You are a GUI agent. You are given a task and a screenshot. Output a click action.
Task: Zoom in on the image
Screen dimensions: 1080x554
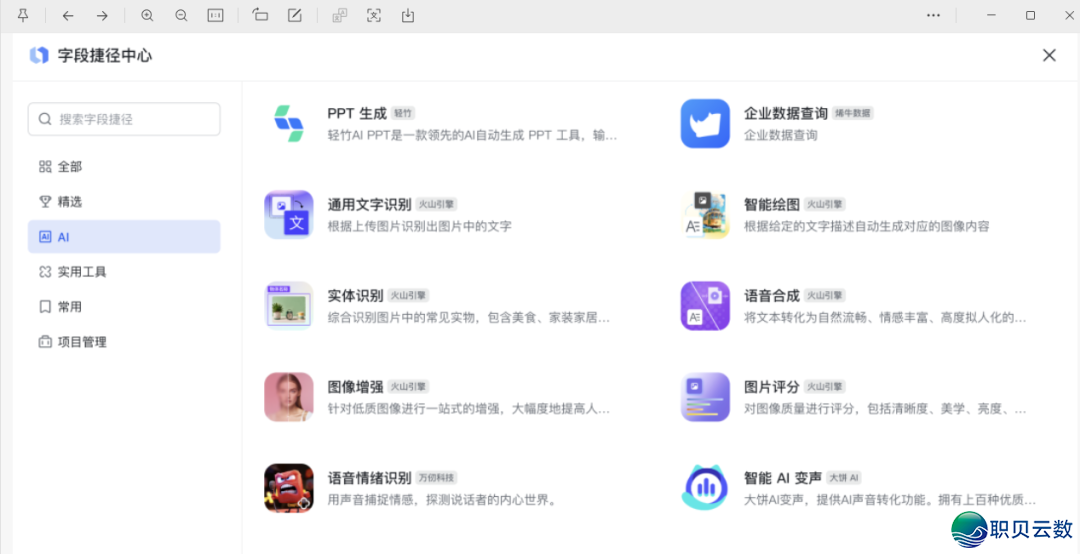pyautogui.click(x=147, y=15)
